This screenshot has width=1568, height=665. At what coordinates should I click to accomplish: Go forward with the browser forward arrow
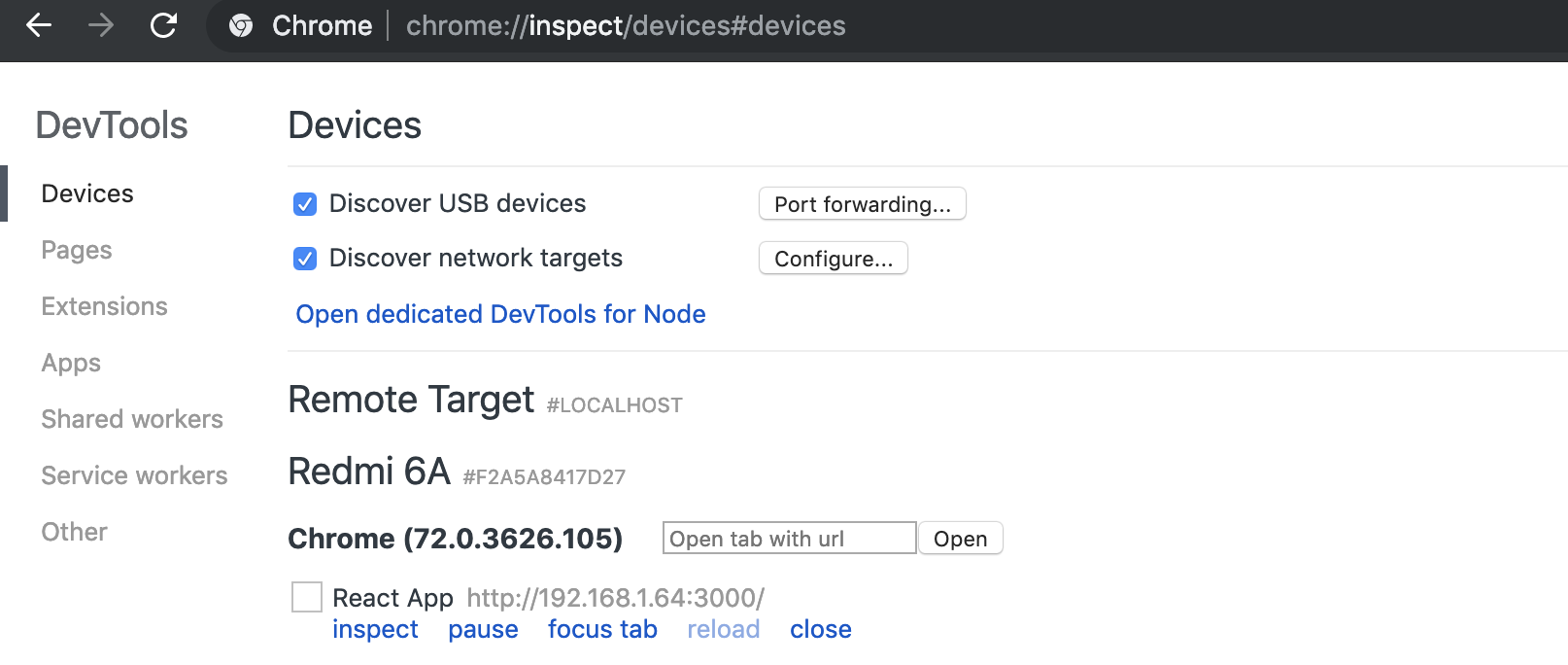tap(101, 25)
